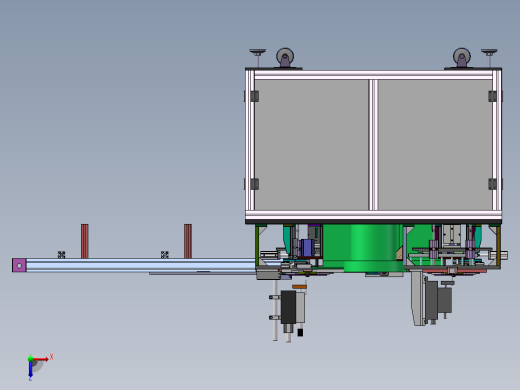Select the small orange part above the black motor

(x=299, y=287)
